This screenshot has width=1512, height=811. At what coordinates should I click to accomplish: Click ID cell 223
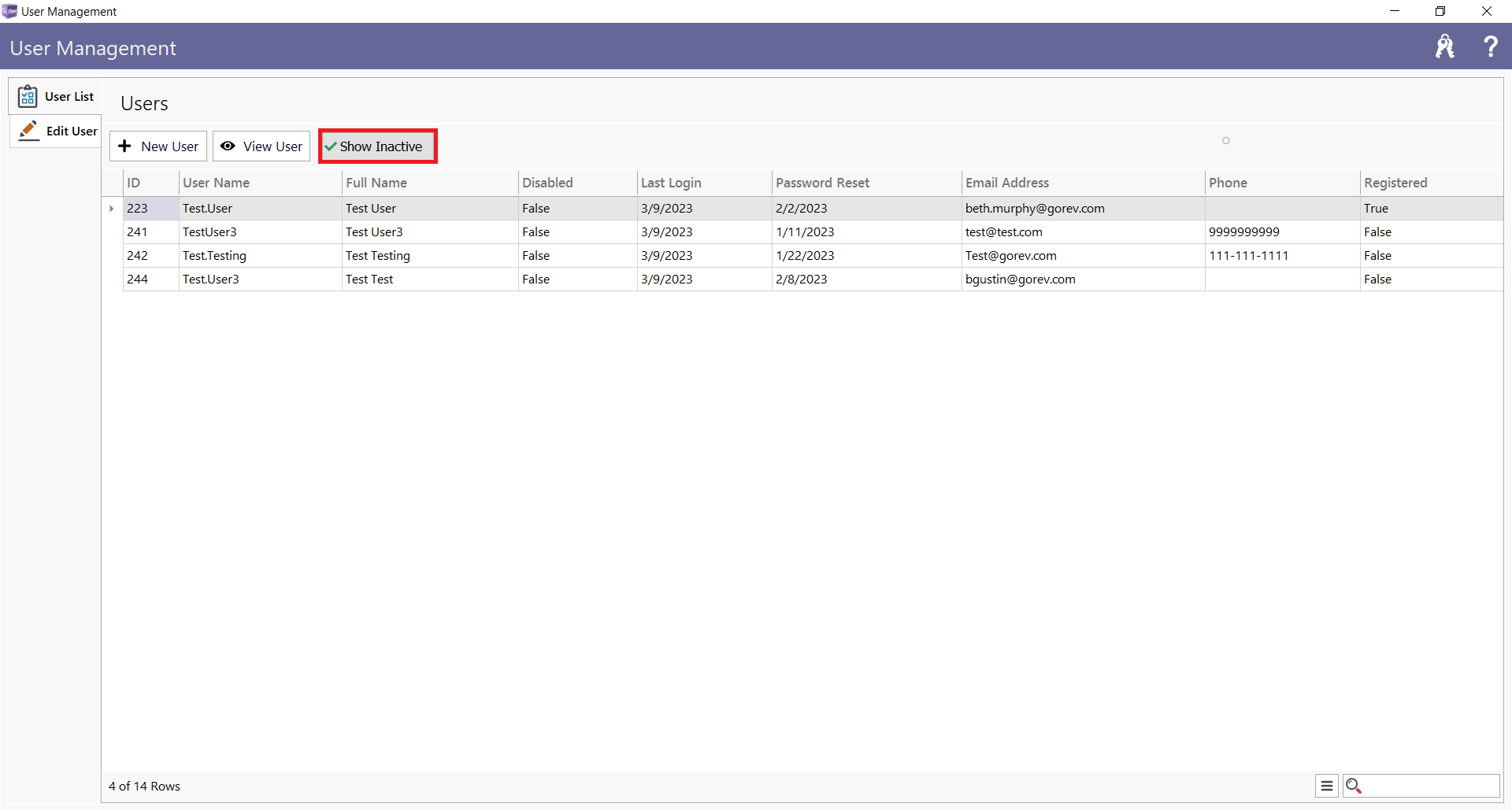click(x=151, y=209)
